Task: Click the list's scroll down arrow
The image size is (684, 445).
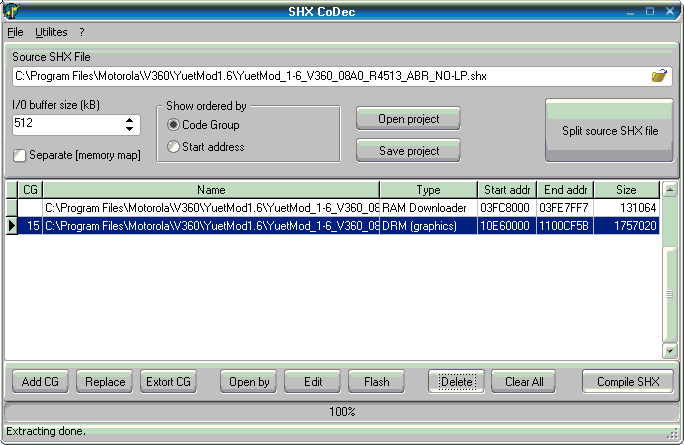Action: pyautogui.click(x=670, y=351)
